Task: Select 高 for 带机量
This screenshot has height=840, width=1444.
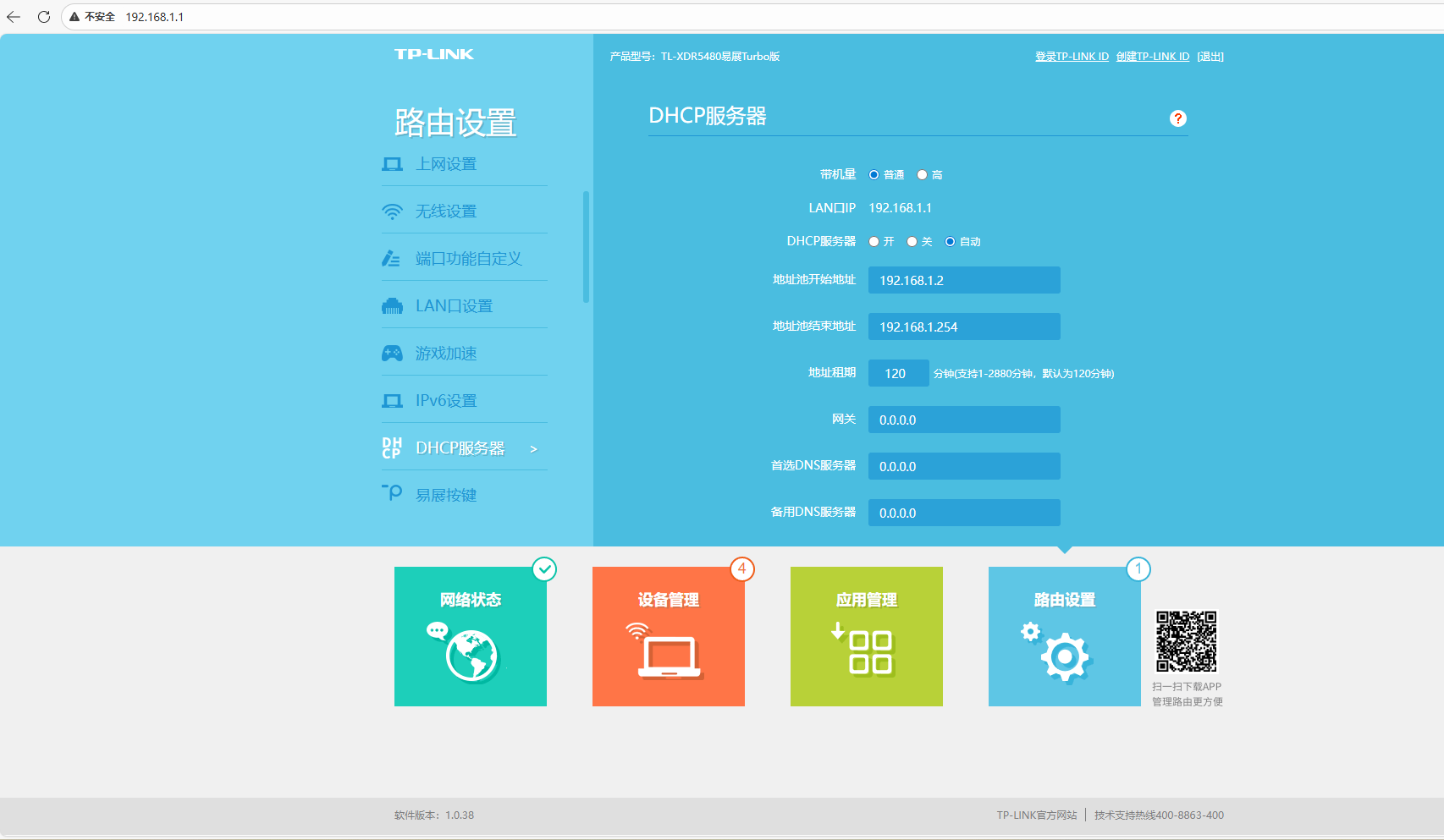Action: (922, 175)
